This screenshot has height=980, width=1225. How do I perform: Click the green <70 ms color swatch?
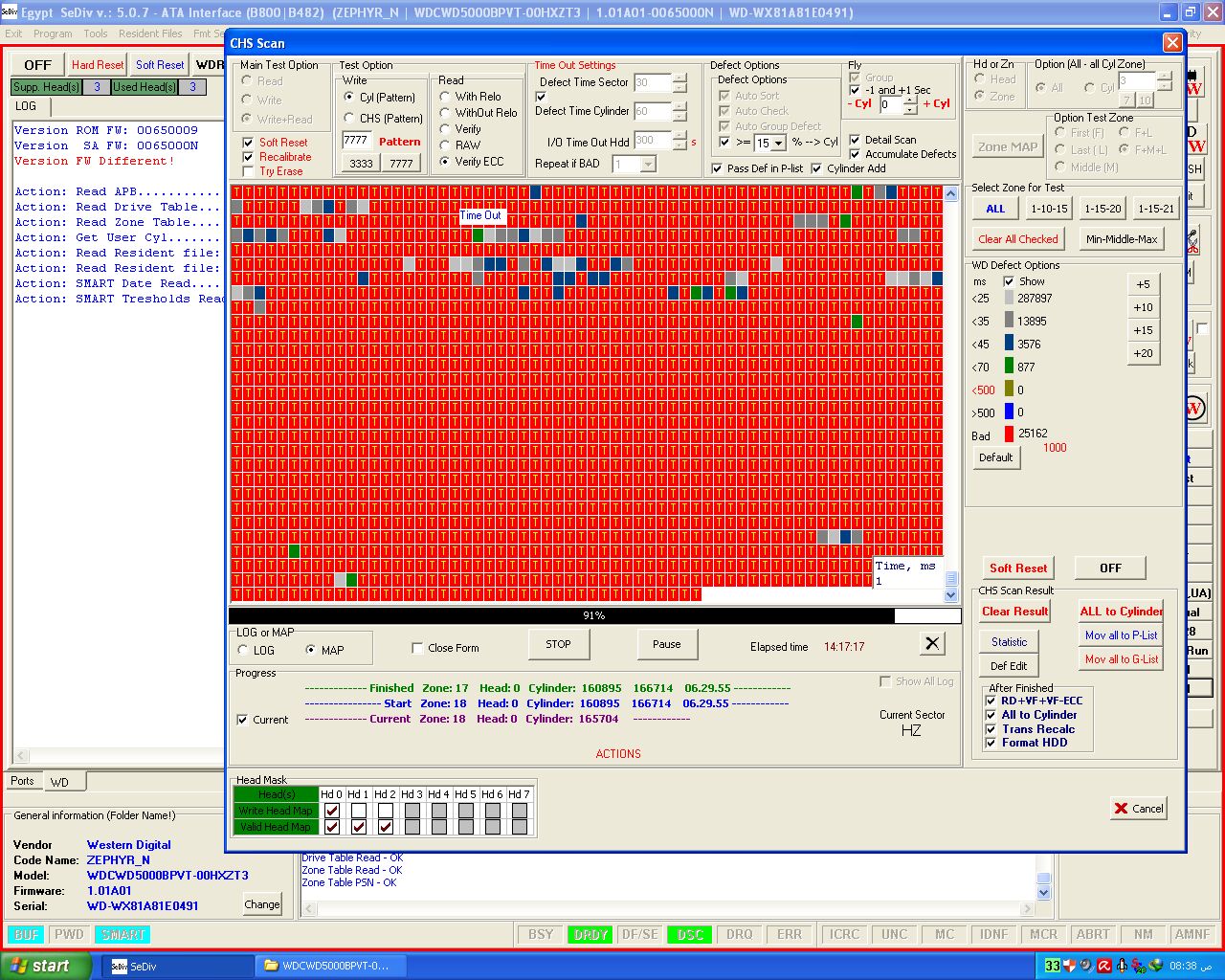(x=1009, y=366)
